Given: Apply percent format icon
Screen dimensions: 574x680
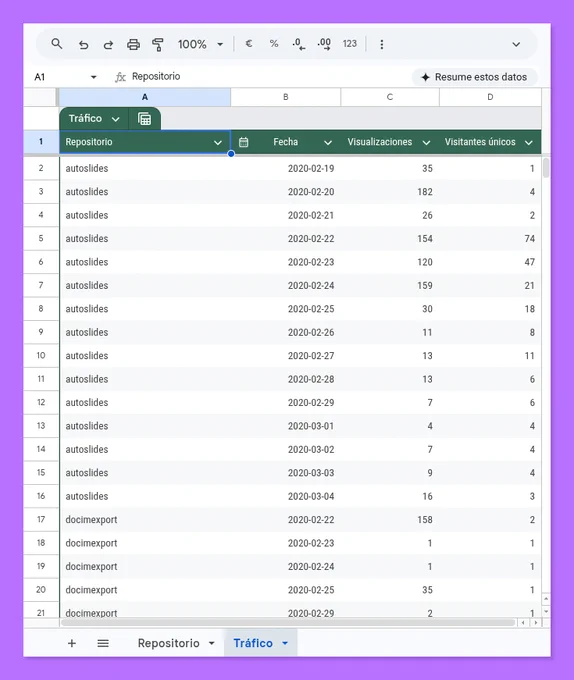Looking at the screenshot, I should [x=274, y=44].
